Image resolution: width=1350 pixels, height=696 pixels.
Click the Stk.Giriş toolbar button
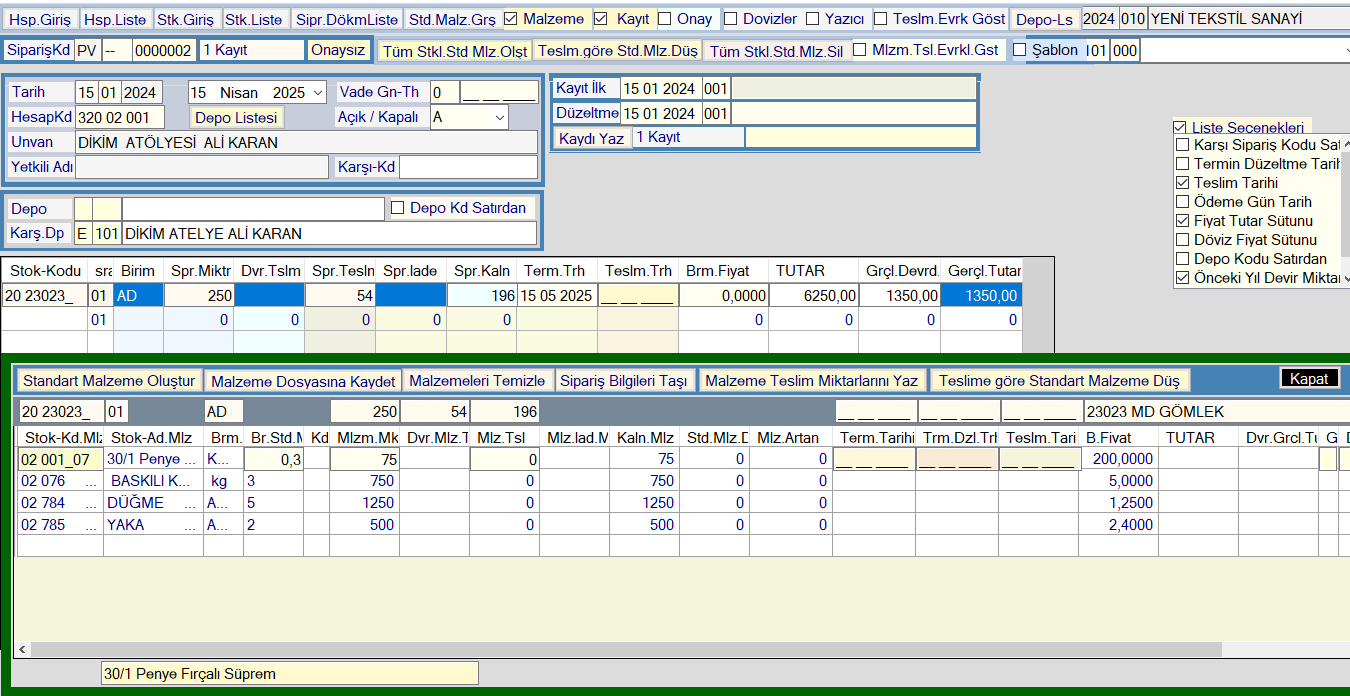point(185,19)
